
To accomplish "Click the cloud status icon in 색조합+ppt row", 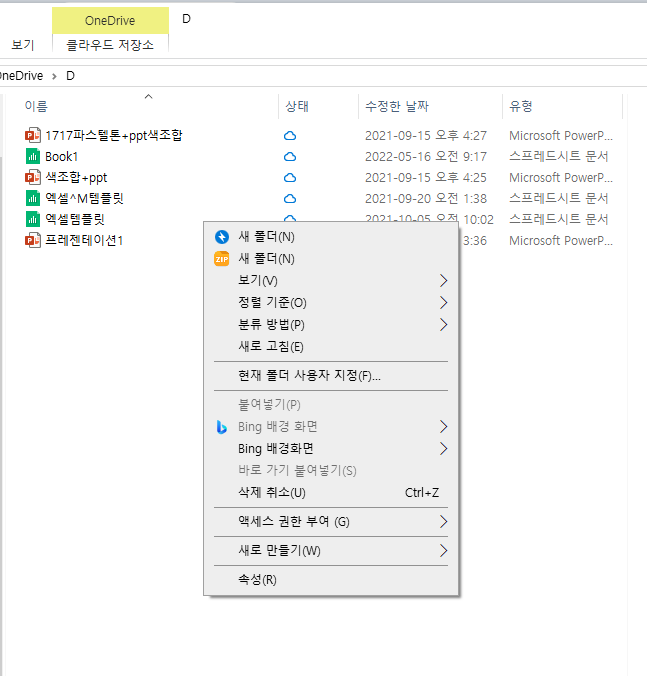I will coord(290,178).
